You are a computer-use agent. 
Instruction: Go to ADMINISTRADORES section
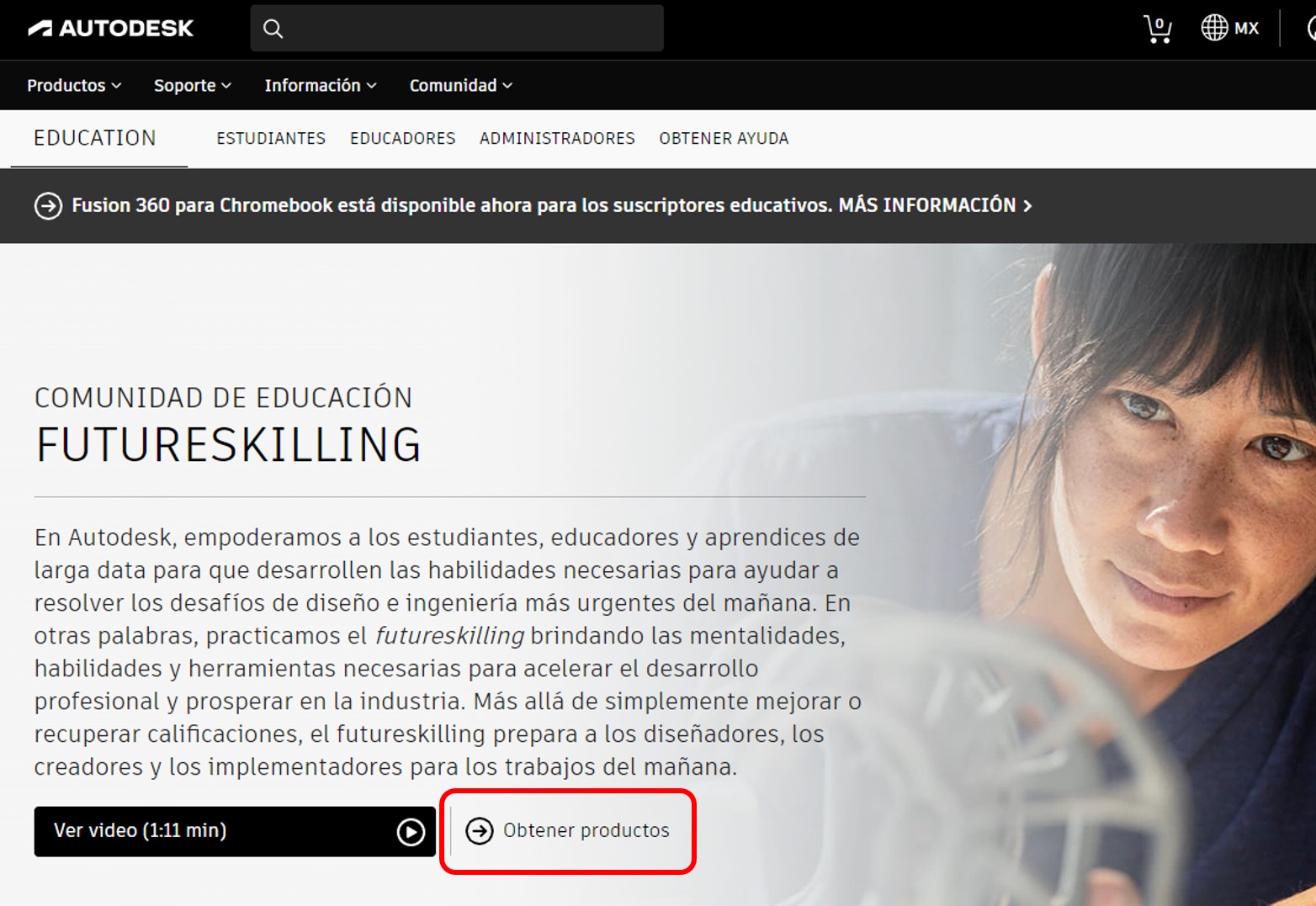(x=557, y=138)
